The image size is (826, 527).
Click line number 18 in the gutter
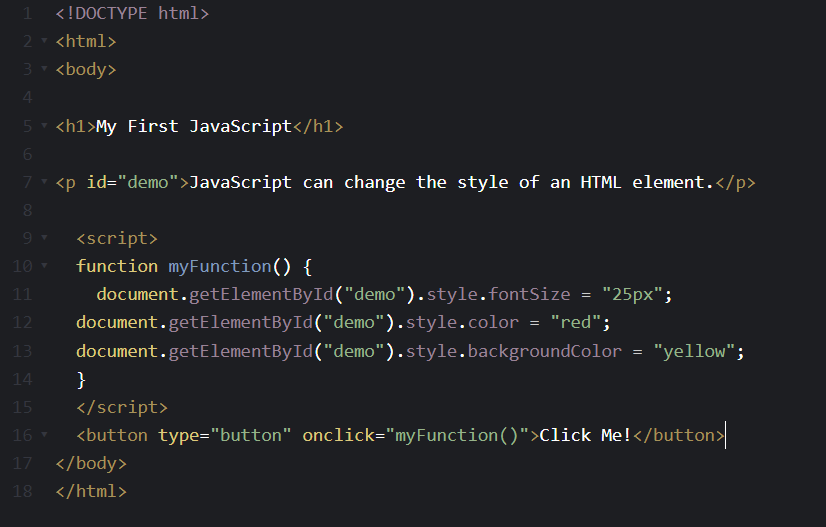(x=22, y=492)
